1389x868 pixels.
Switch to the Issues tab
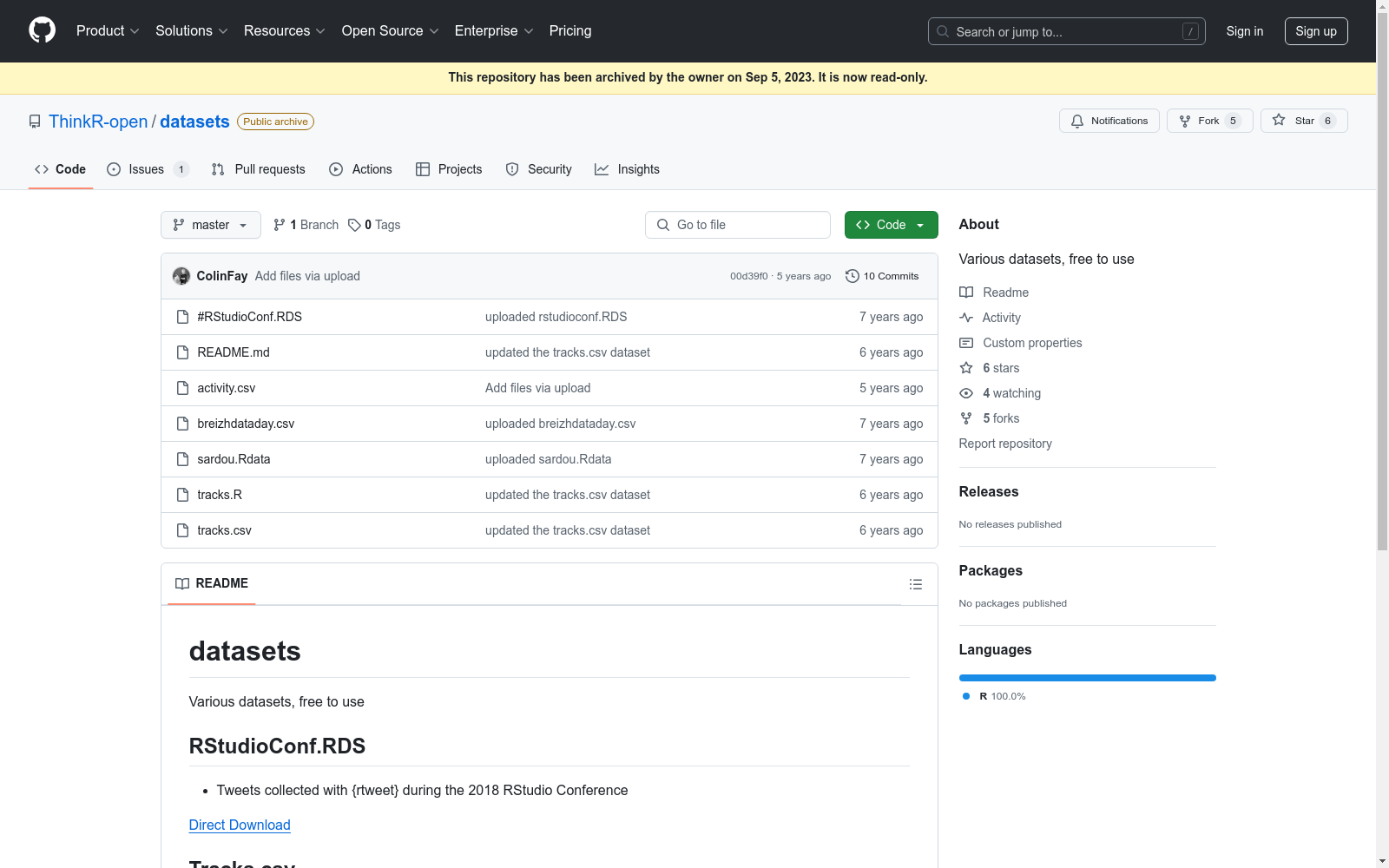coord(148,169)
